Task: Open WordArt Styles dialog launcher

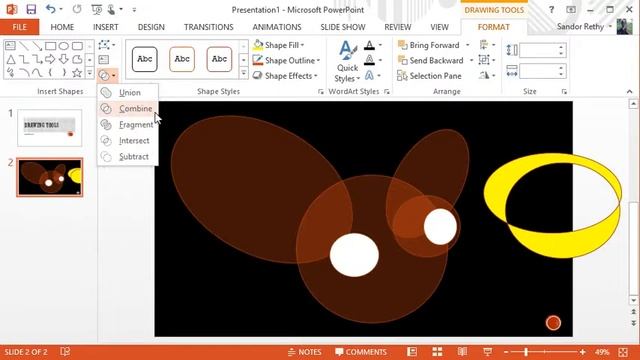Action: 387,92
